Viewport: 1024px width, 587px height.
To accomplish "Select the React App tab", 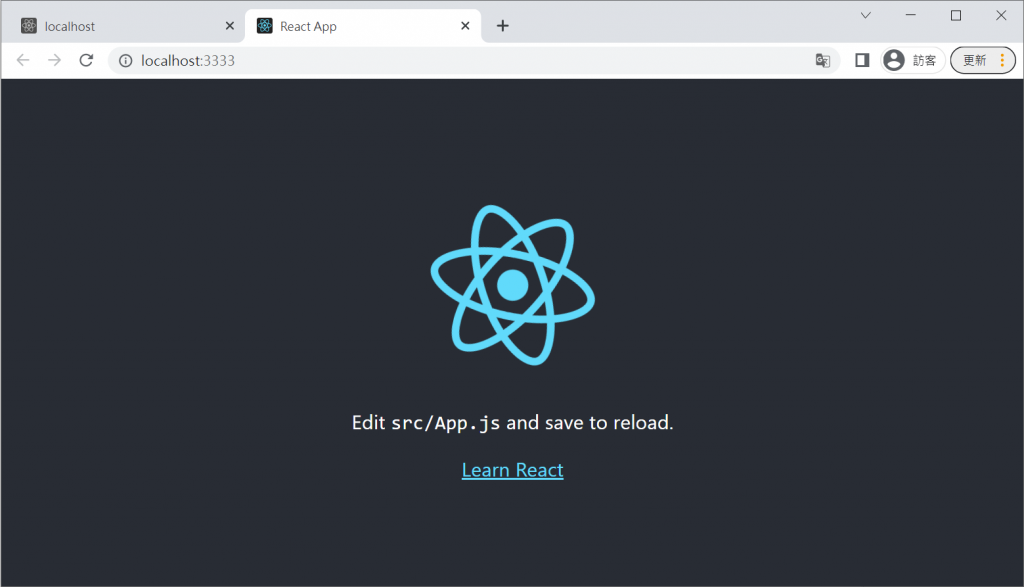I will (363, 26).
